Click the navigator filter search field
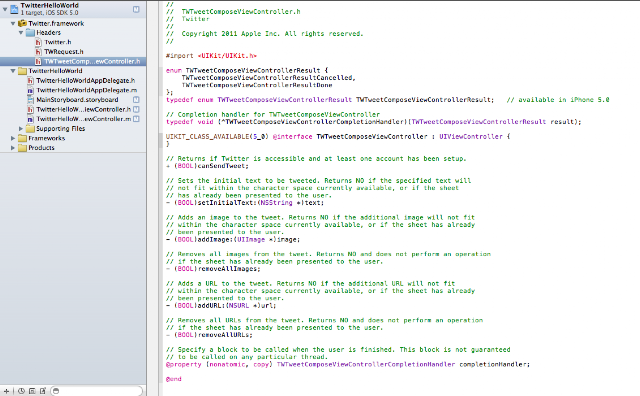The image size is (640, 396). pos(97,391)
